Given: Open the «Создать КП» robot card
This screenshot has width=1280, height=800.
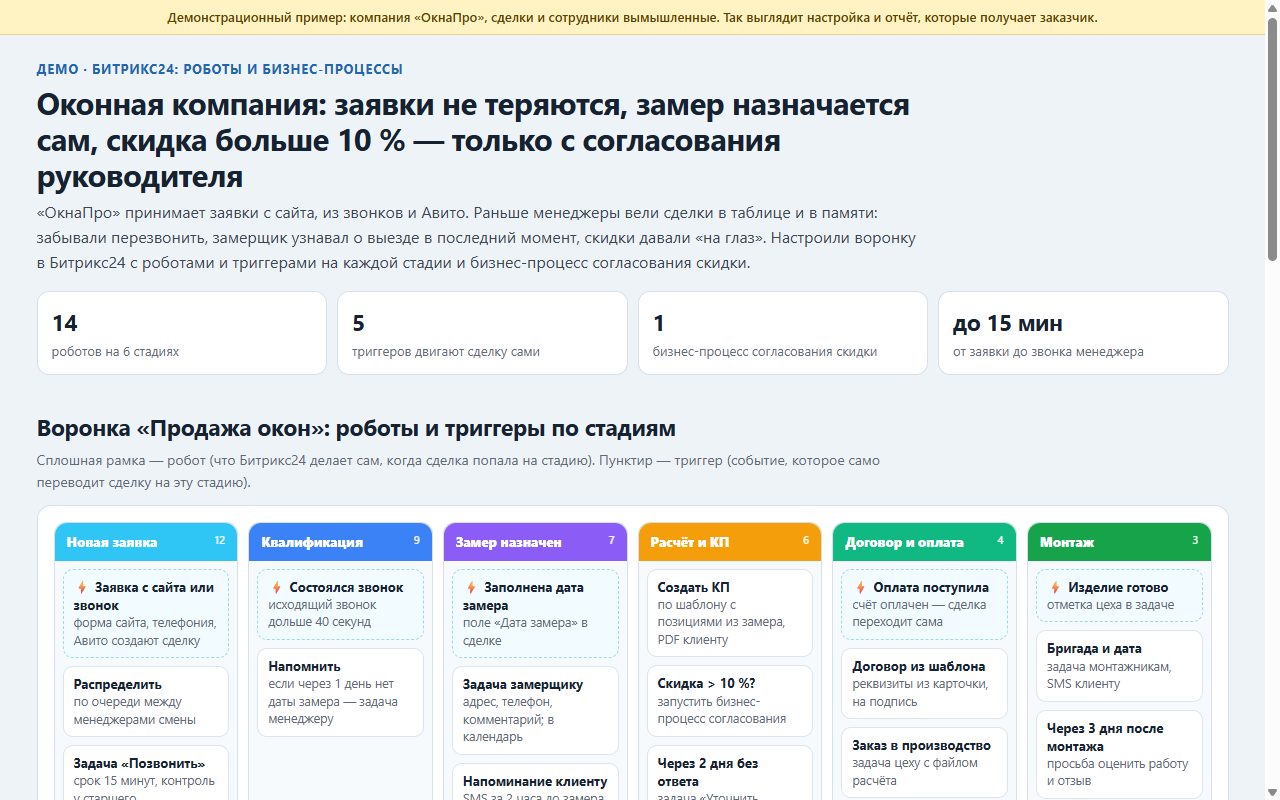Looking at the screenshot, I should 730,613.
